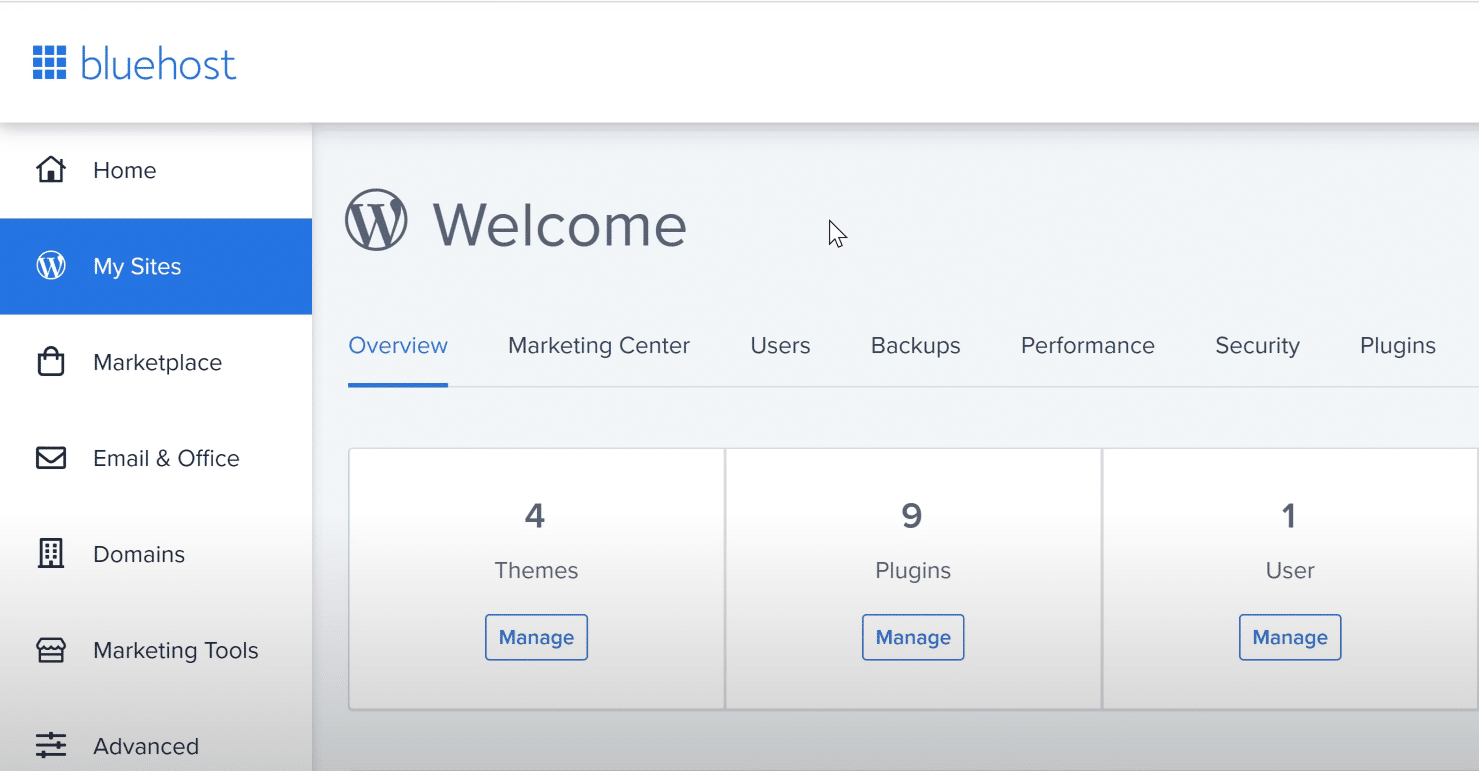
Task: Switch to the Marketing Center tab
Action: [599, 346]
